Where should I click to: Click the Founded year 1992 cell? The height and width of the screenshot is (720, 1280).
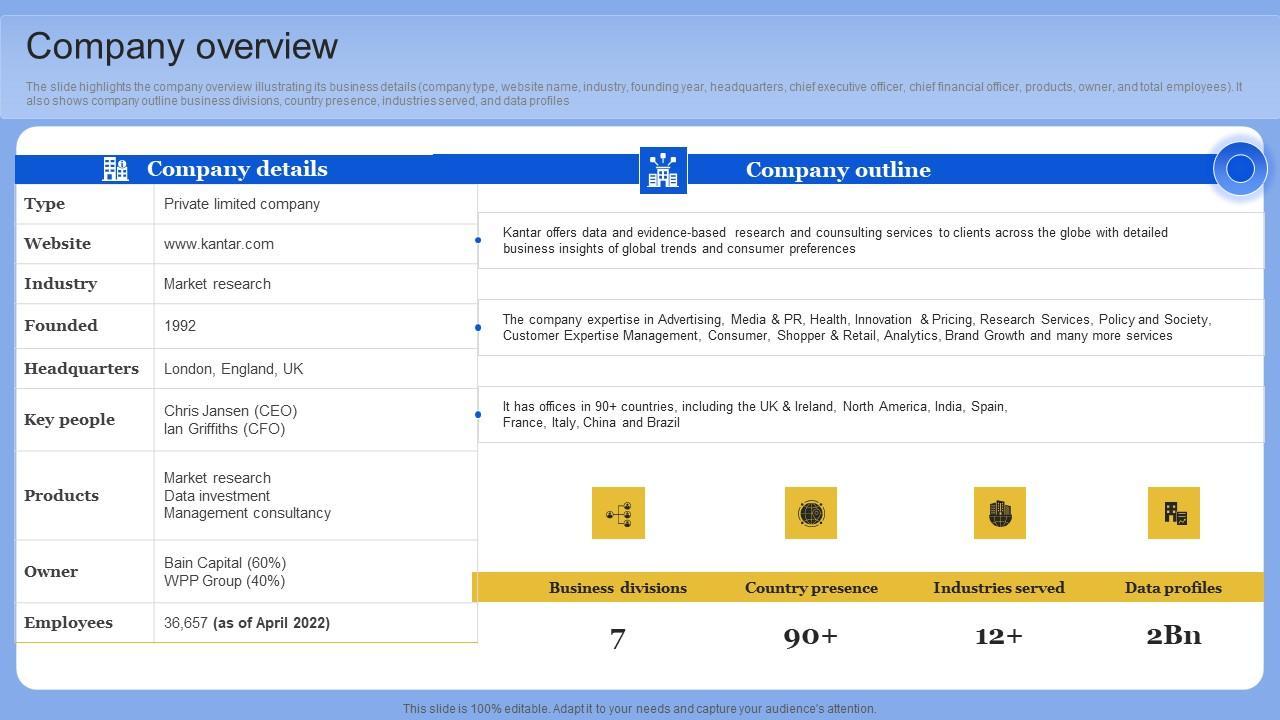[180, 326]
